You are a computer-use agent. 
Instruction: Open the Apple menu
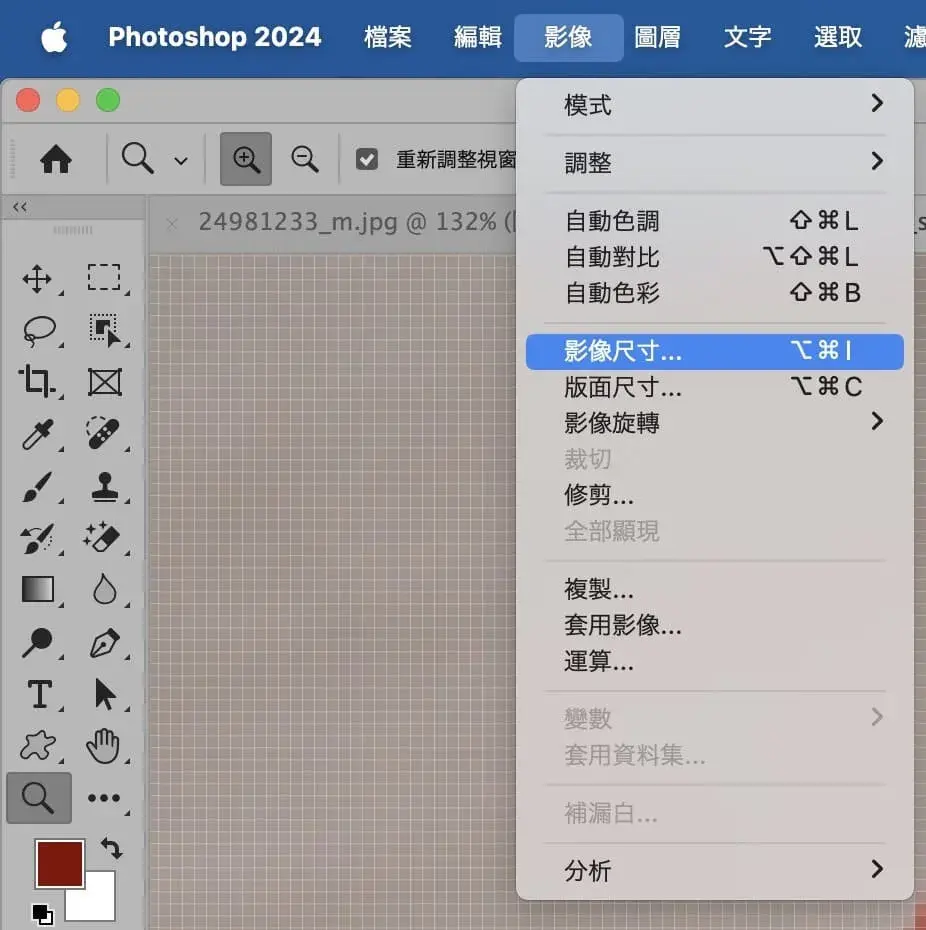pos(54,37)
